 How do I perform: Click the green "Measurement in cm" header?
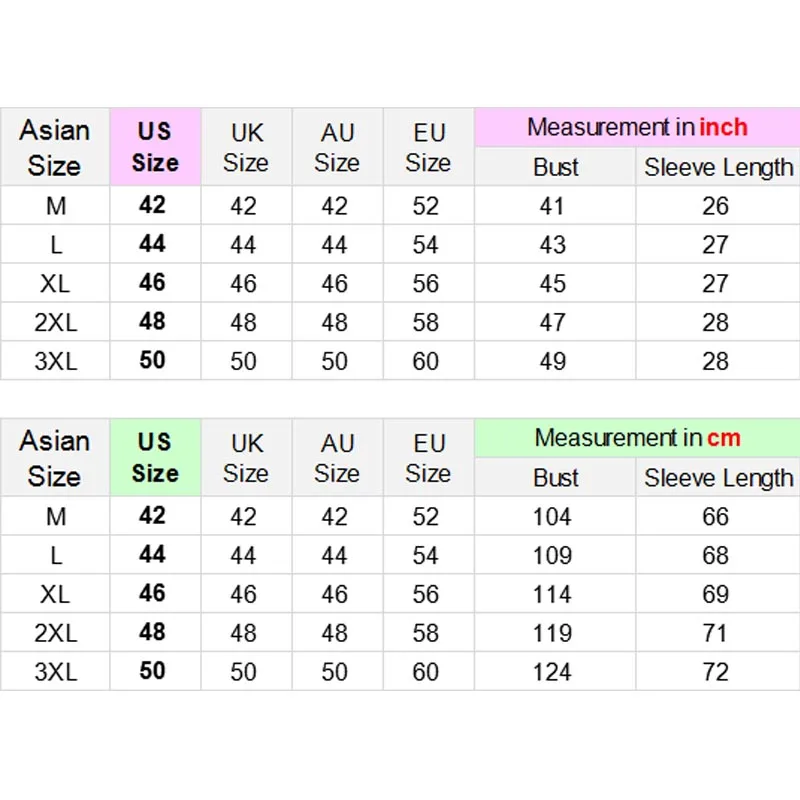coord(637,438)
